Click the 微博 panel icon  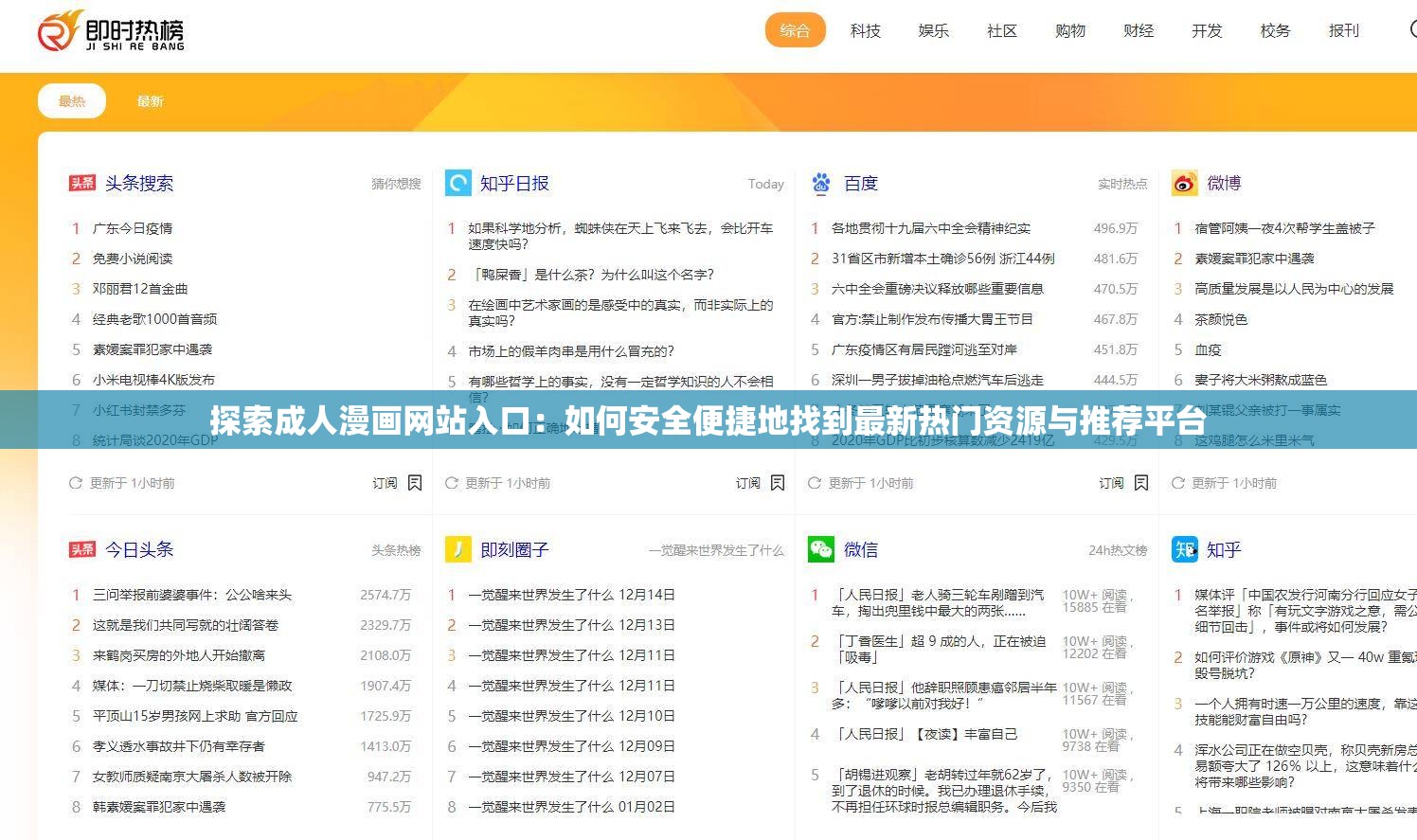1184,183
